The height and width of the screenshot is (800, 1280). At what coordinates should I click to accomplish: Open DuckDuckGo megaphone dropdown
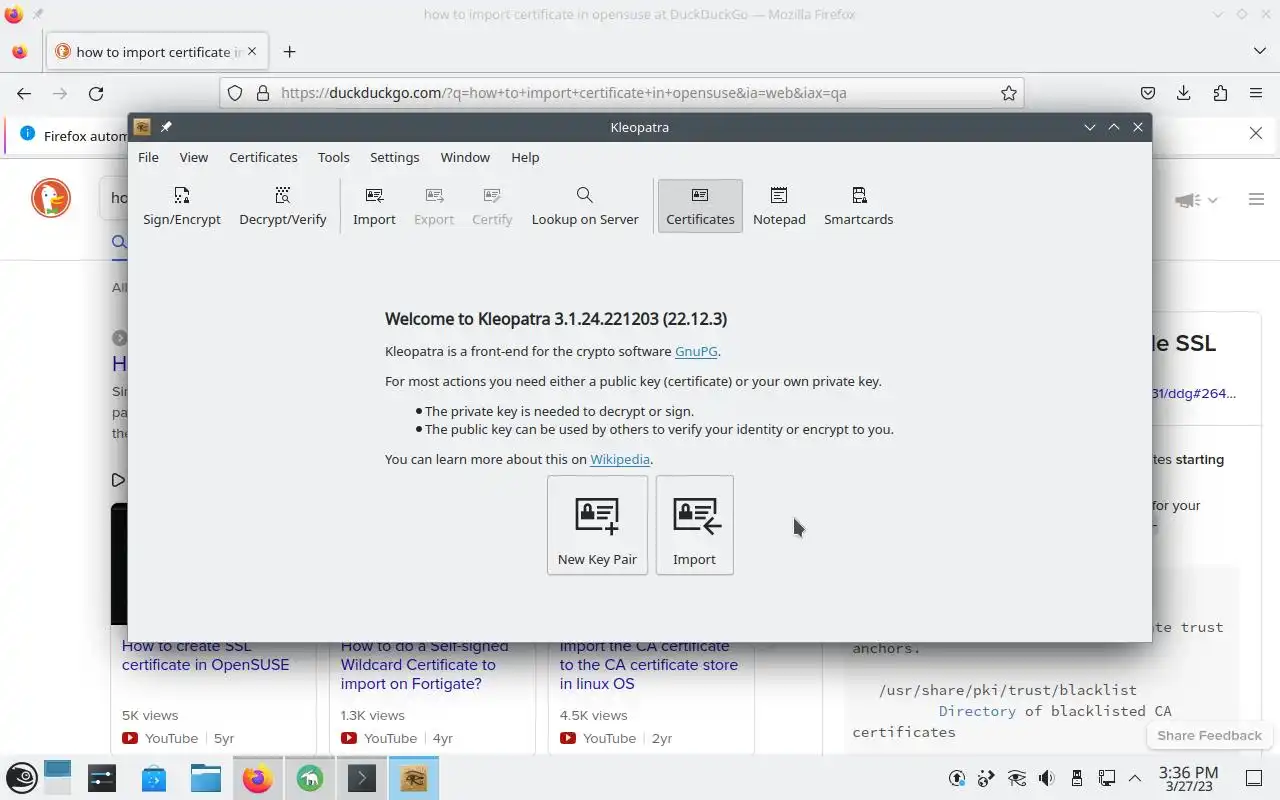point(1196,200)
